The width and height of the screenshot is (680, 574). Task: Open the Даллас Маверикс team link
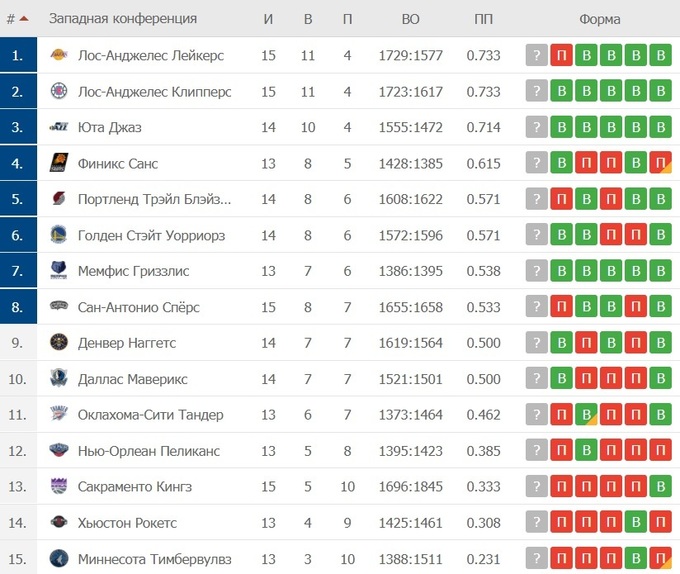coord(132,379)
